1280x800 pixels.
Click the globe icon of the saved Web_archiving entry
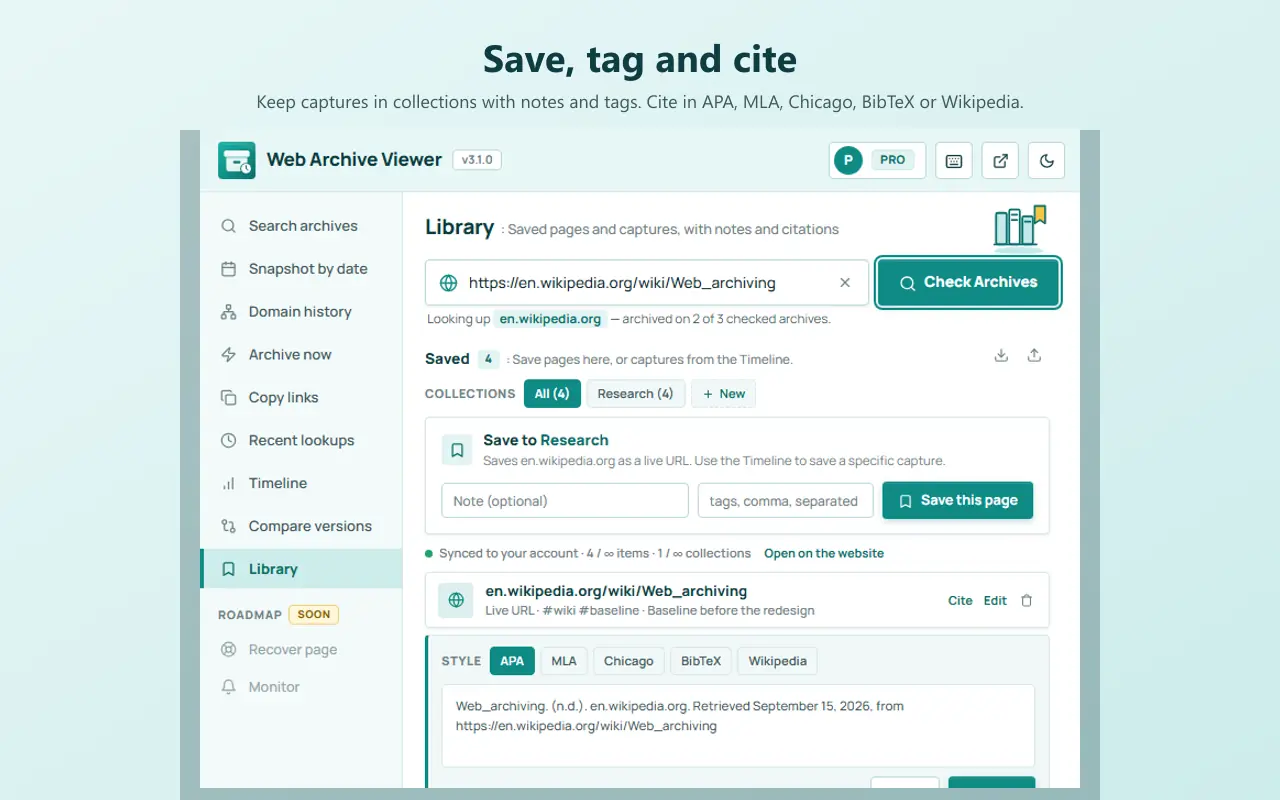pos(456,600)
